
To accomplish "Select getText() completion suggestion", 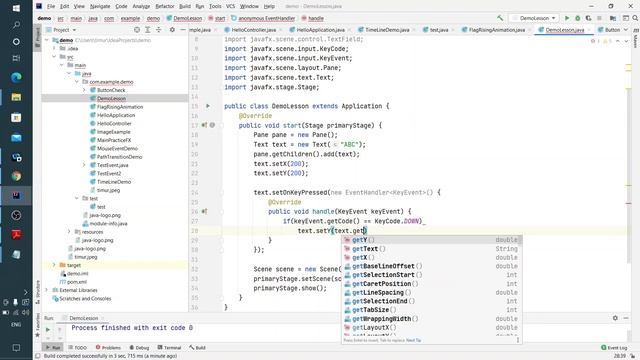I will coord(431,249).
